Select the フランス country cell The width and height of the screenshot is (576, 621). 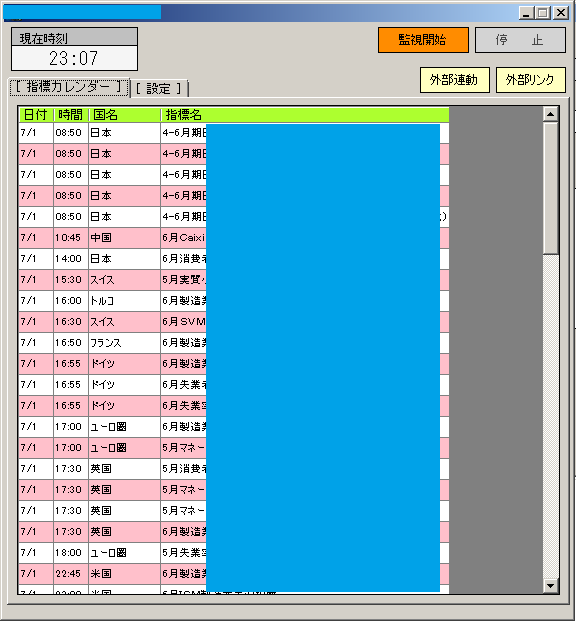124,343
